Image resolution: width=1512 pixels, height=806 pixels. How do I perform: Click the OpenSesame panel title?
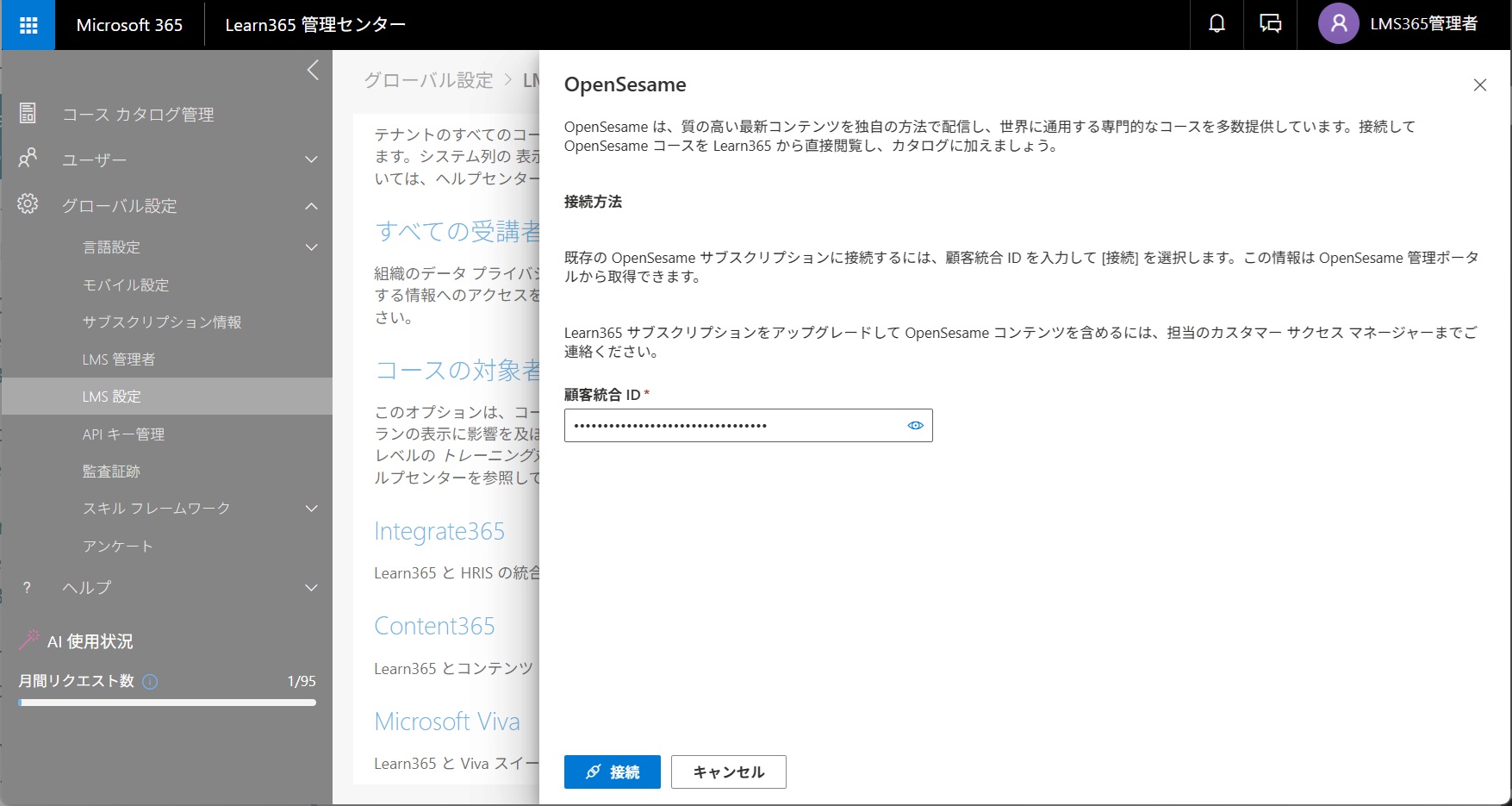click(x=625, y=84)
